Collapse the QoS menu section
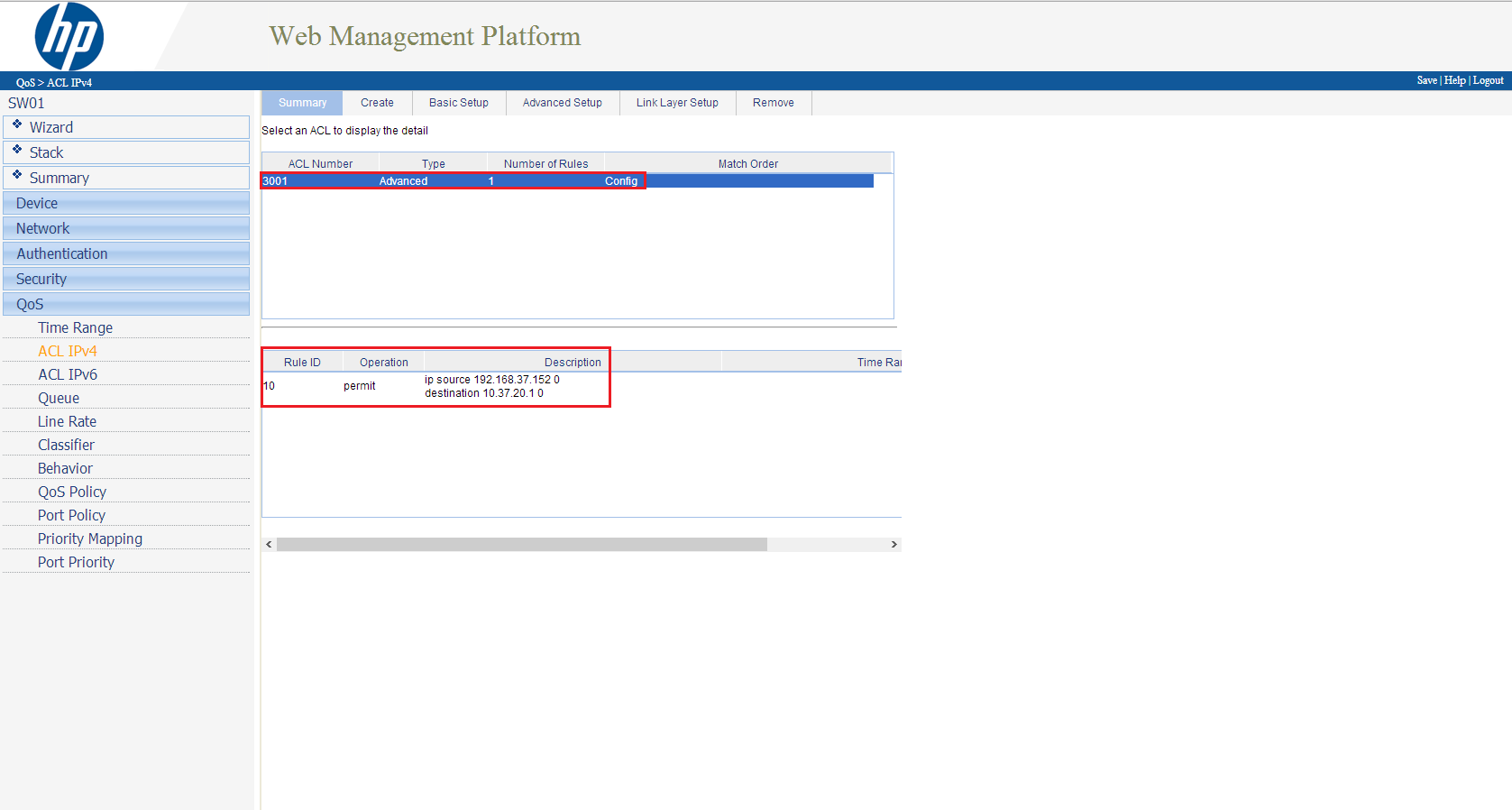This screenshot has width=1512, height=810. point(126,304)
